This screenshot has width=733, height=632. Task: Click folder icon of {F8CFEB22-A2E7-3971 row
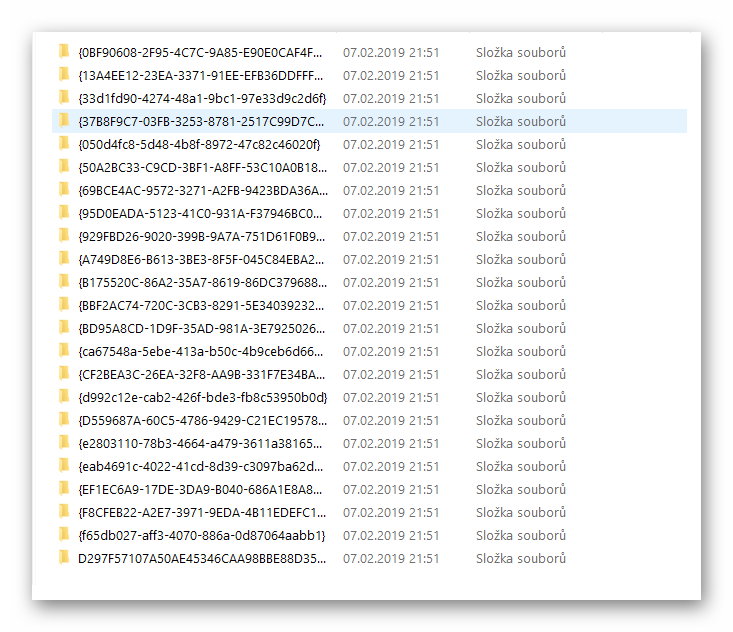64,511
